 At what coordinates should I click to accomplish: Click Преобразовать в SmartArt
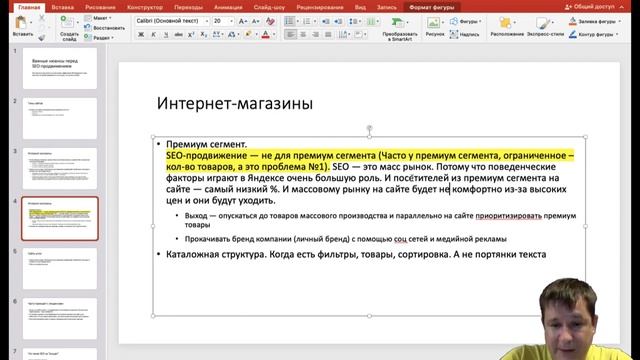[x=399, y=29]
